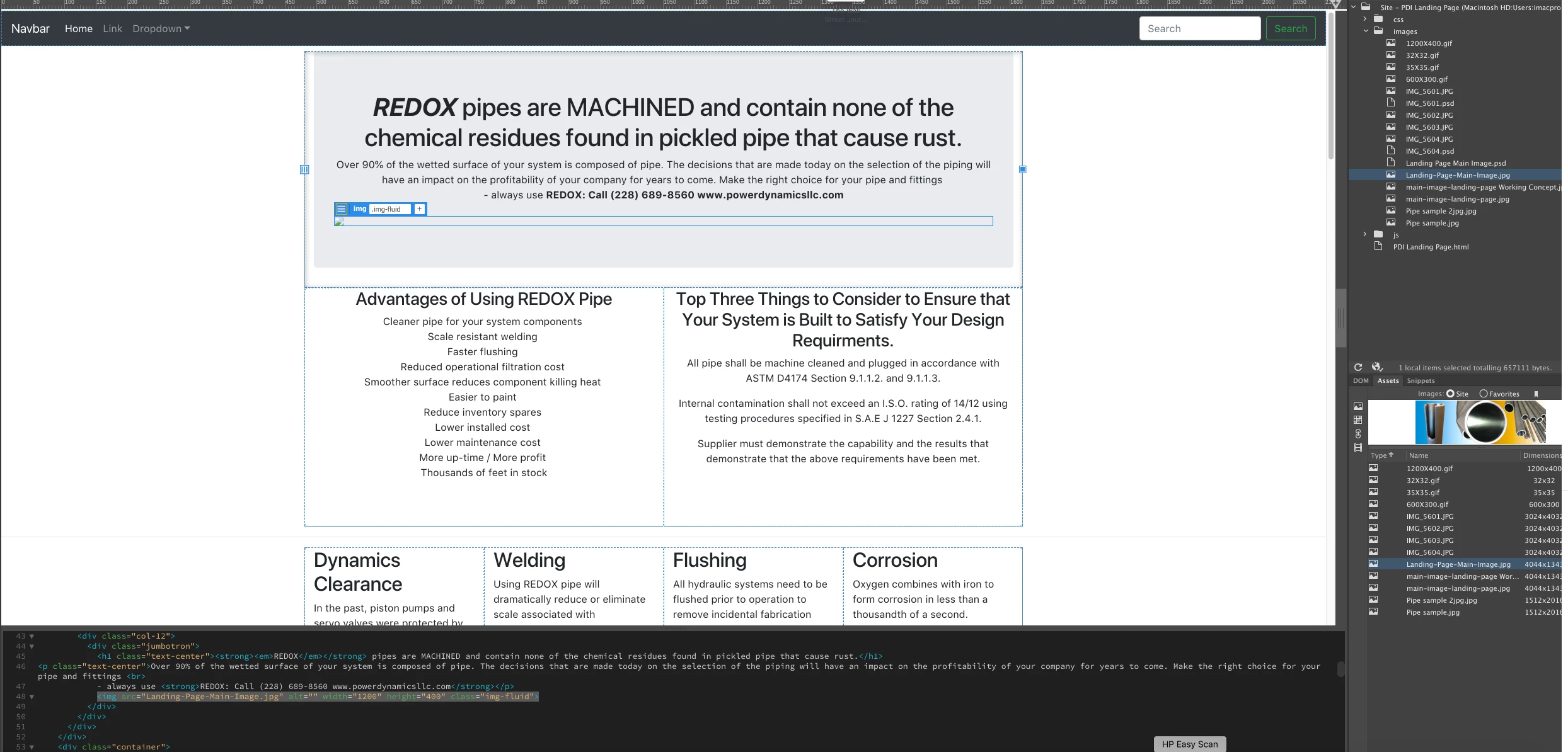The height and width of the screenshot is (752, 1568).
Task: Open the navbar Dropdown menu
Action: pyautogui.click(x=161, y=29)
